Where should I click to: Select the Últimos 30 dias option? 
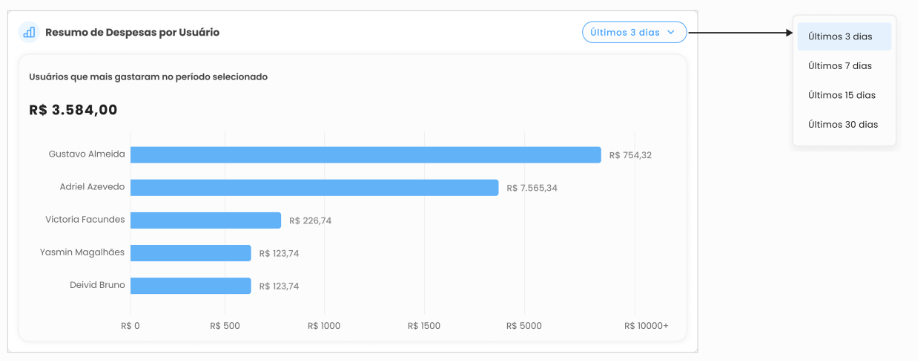[844, 124]
